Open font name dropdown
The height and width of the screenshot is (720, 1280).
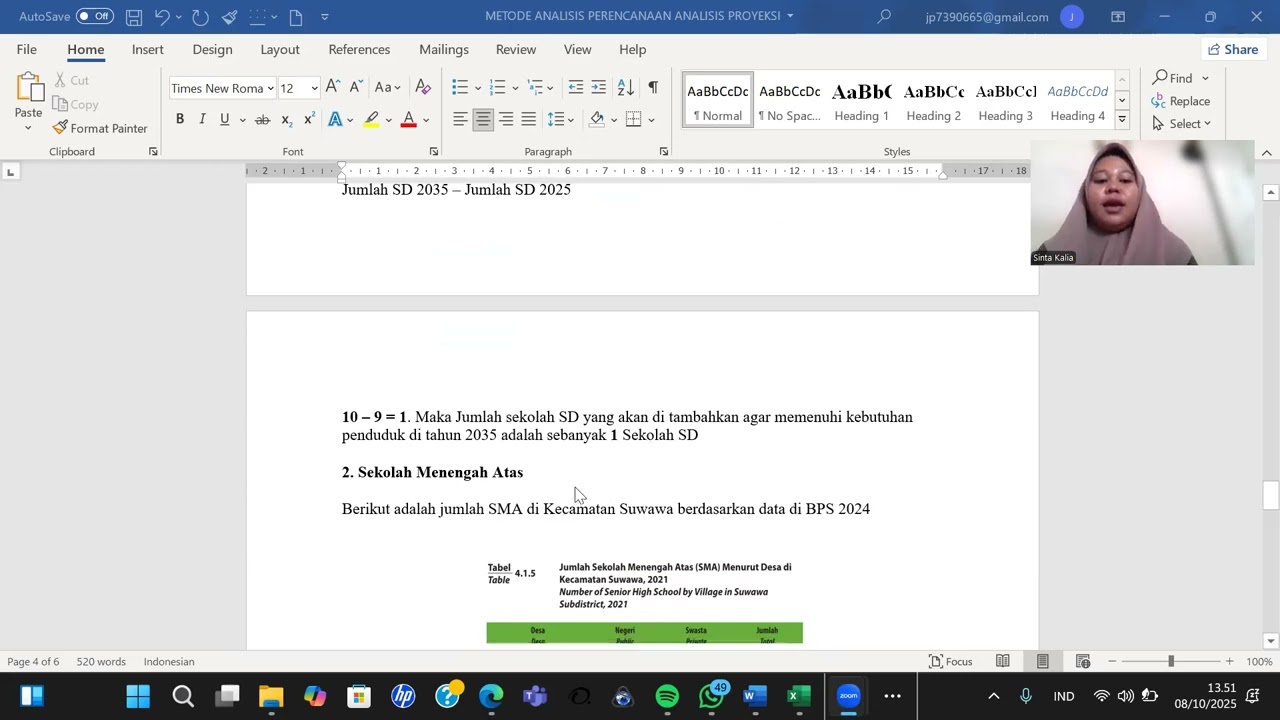click(x=271, y=89)
